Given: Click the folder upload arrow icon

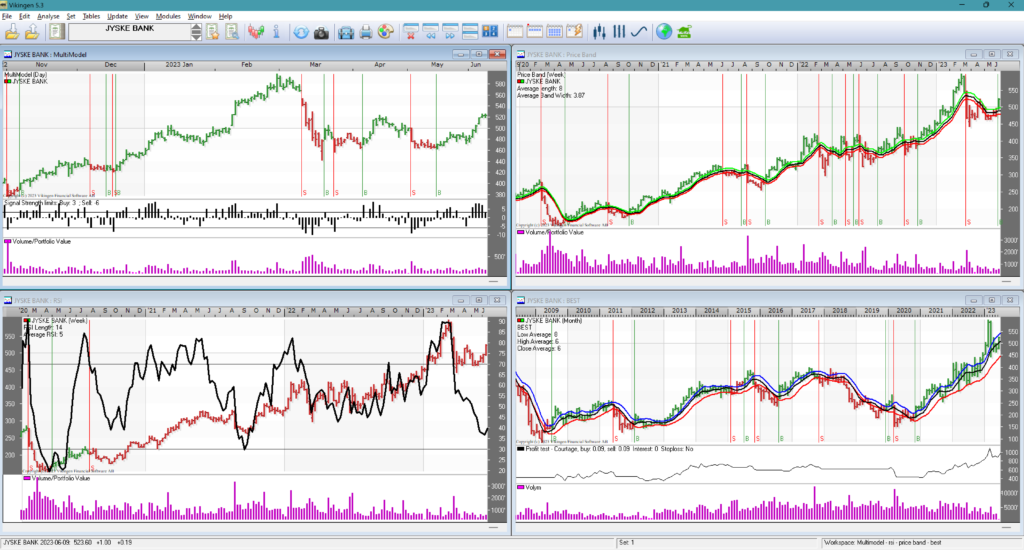Looking at the screenshot, I should click(31, 31).
